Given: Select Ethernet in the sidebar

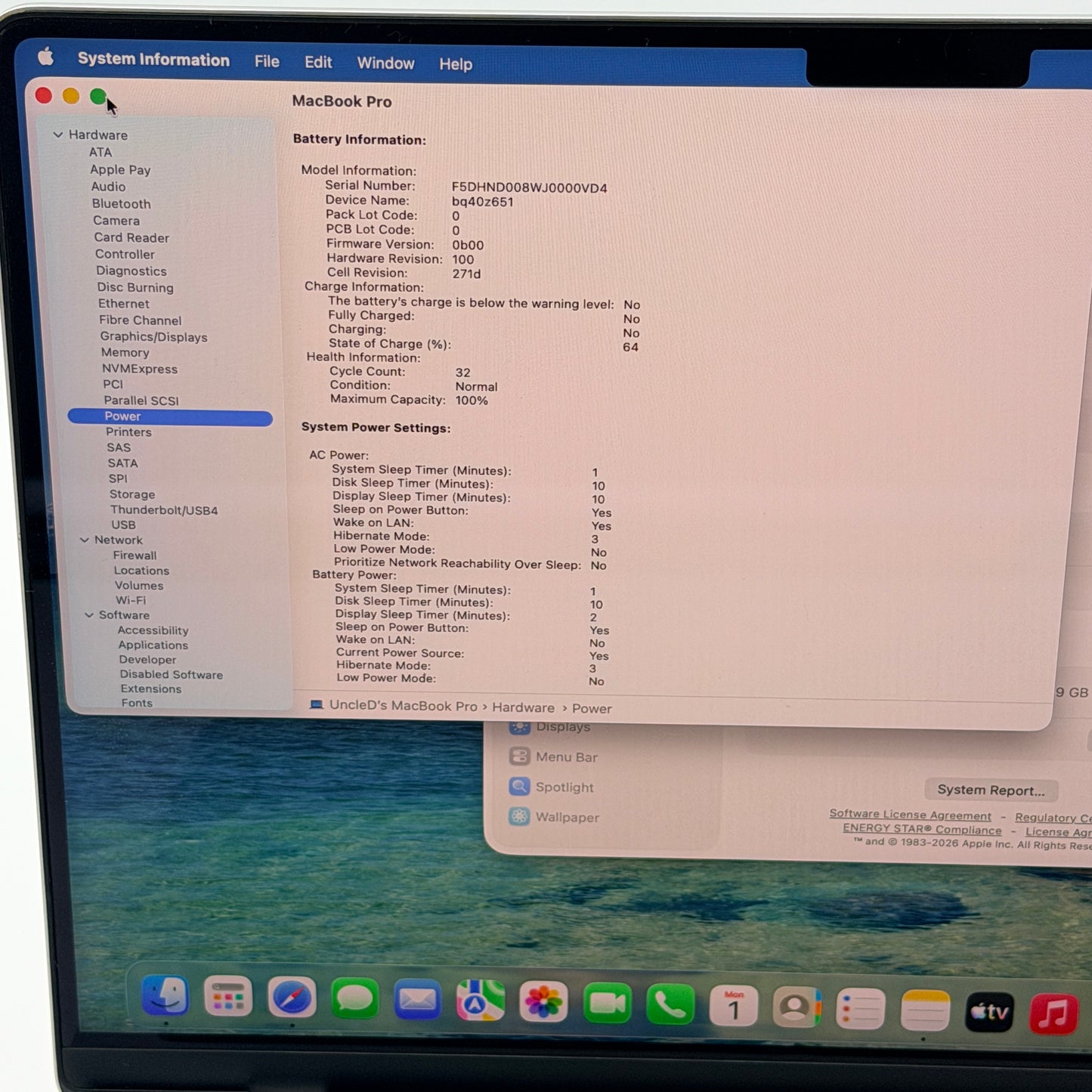Looking at the screenshot, I should [124, 304].
